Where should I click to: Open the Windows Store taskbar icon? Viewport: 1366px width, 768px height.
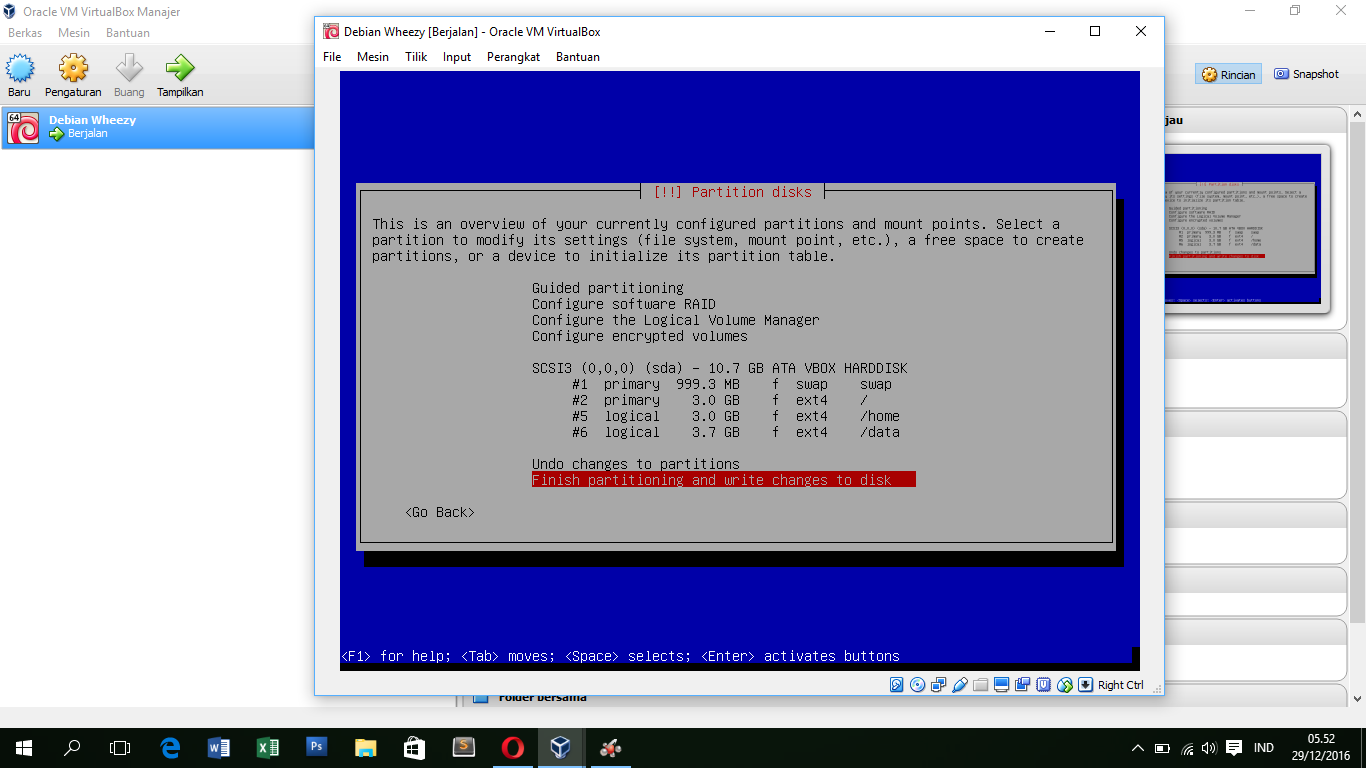click(415, 747)
